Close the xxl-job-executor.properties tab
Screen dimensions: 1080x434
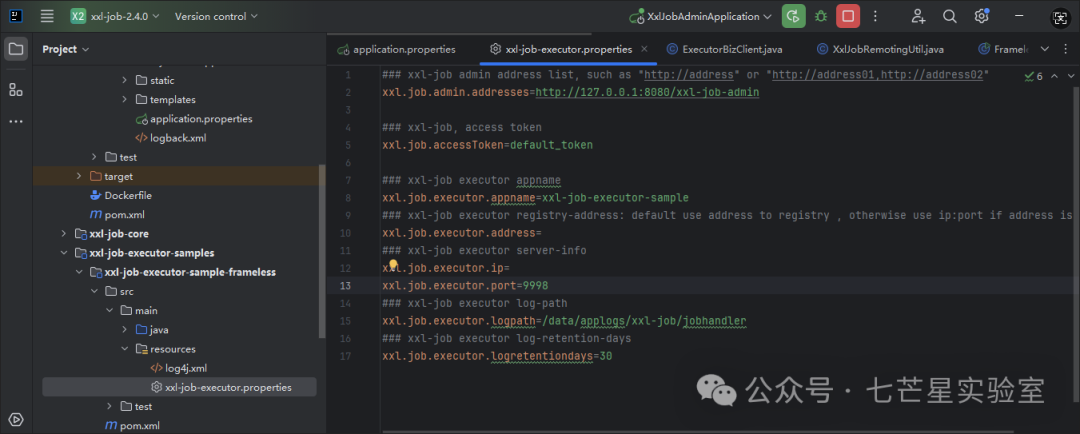(x=645, y=49)
